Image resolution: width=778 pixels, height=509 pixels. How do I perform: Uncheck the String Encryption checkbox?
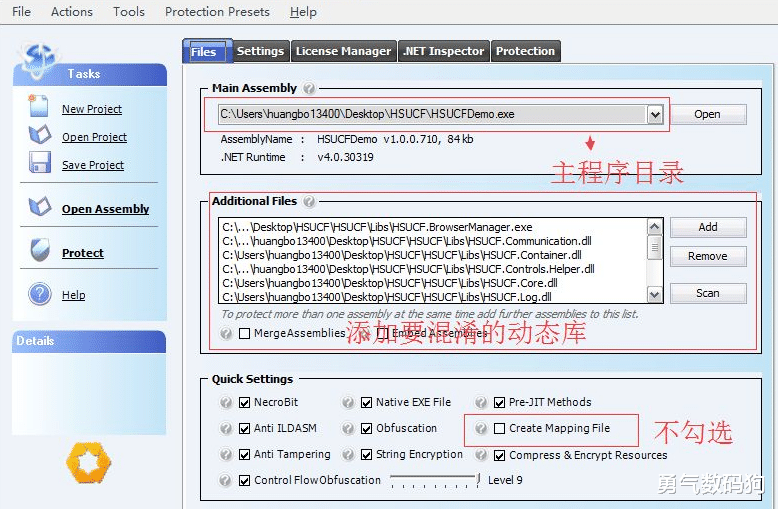[x=366, y=454]
